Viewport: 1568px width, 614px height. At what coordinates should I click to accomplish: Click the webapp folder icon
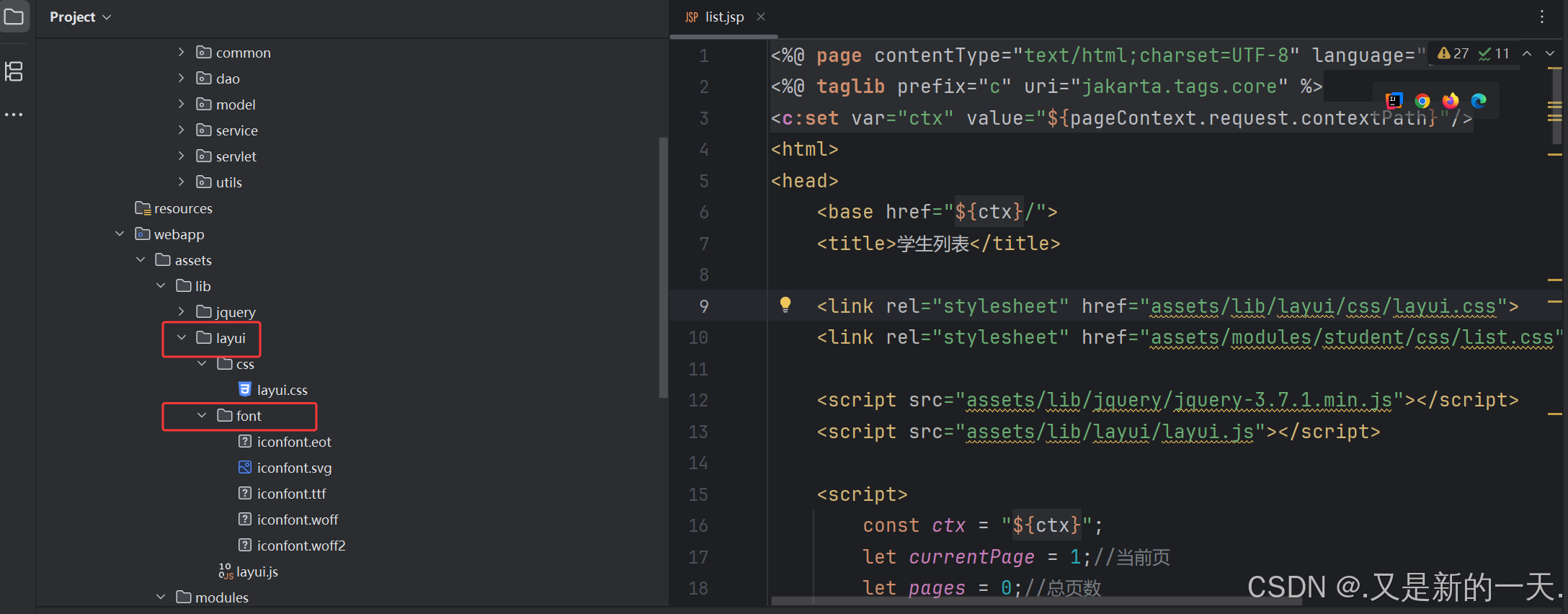142,233
